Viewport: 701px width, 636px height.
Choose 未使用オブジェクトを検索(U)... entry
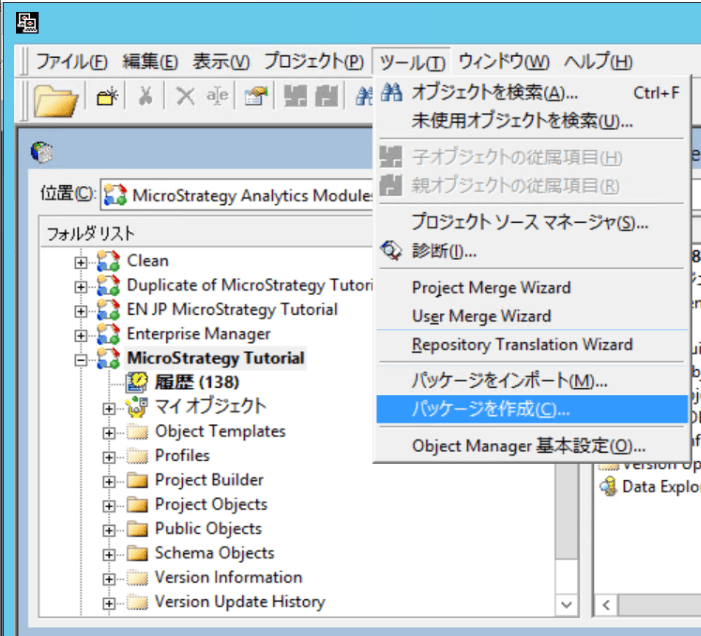click(x=532, y=121)
